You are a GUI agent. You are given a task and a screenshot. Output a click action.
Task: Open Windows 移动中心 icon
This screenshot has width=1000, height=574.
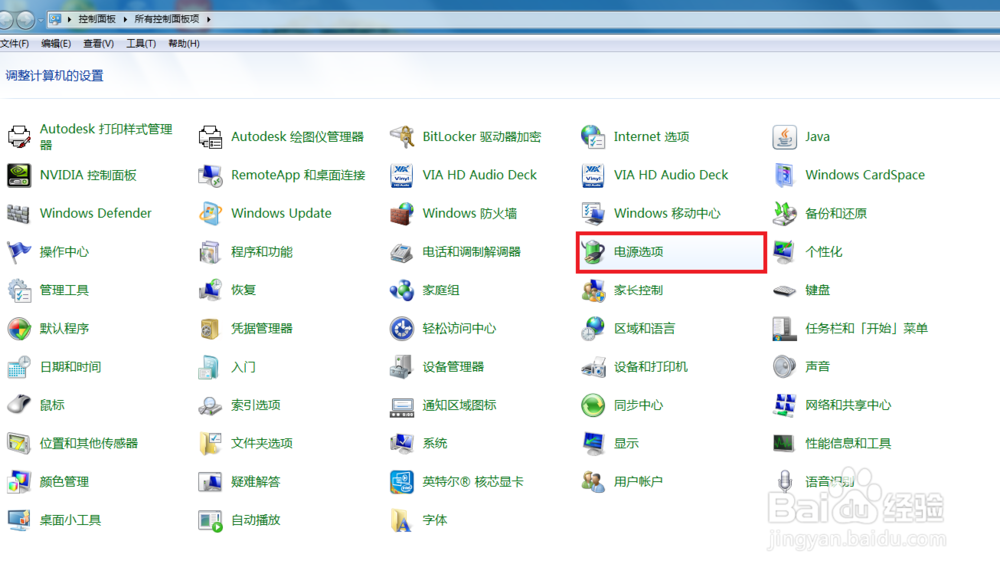click(x=593, y=213)
